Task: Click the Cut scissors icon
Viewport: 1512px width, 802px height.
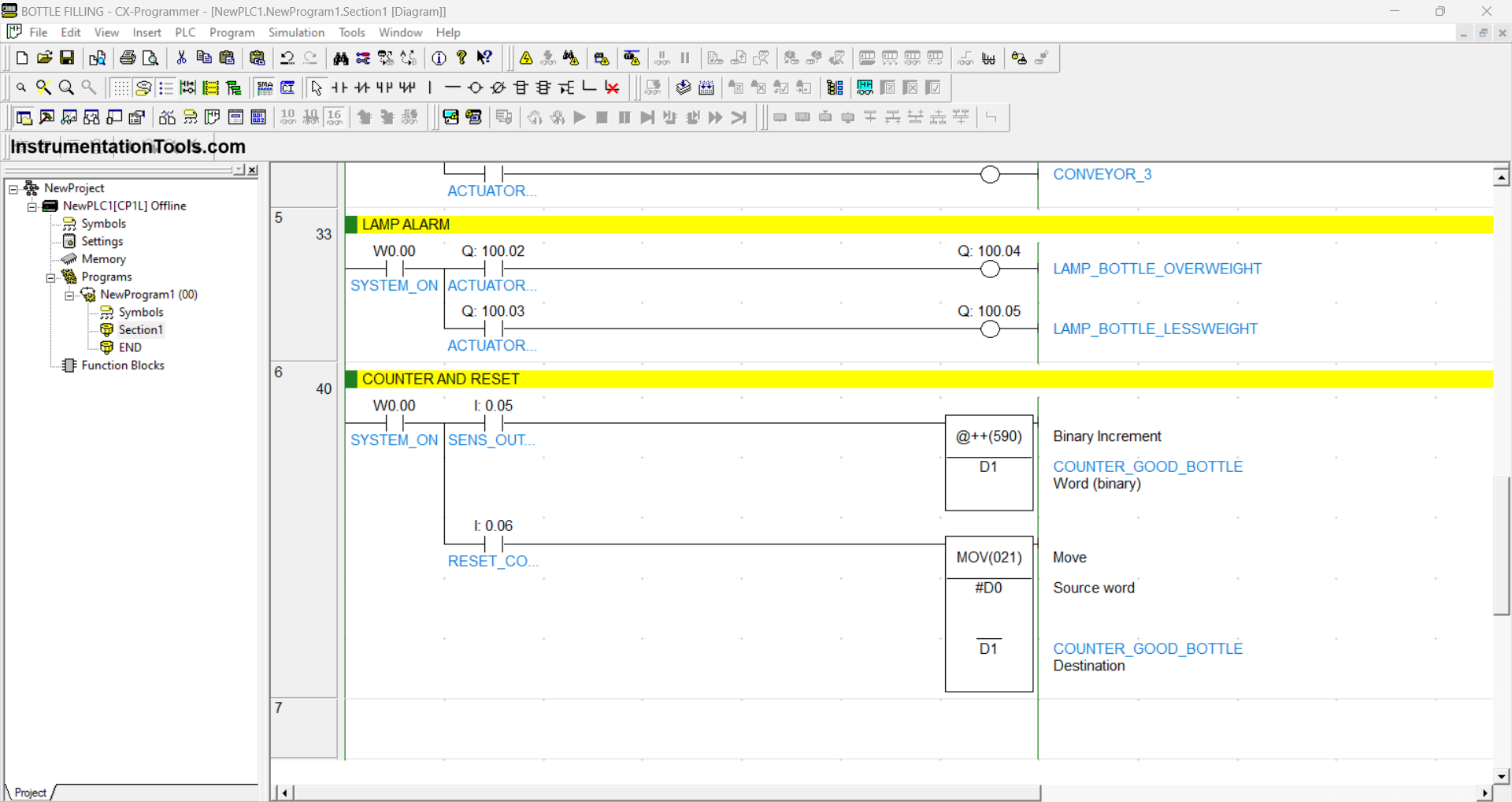Action: 181,58
